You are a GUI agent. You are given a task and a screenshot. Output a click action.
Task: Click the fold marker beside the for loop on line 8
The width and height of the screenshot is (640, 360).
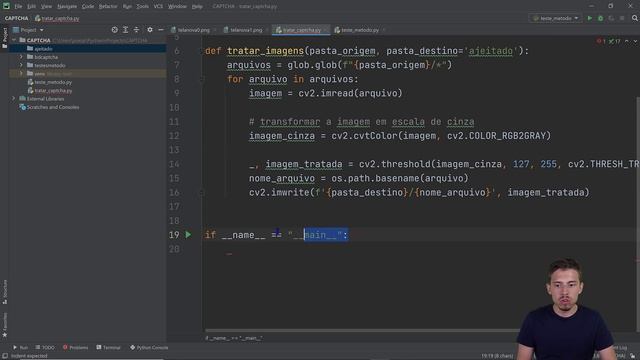coord(202,79)
